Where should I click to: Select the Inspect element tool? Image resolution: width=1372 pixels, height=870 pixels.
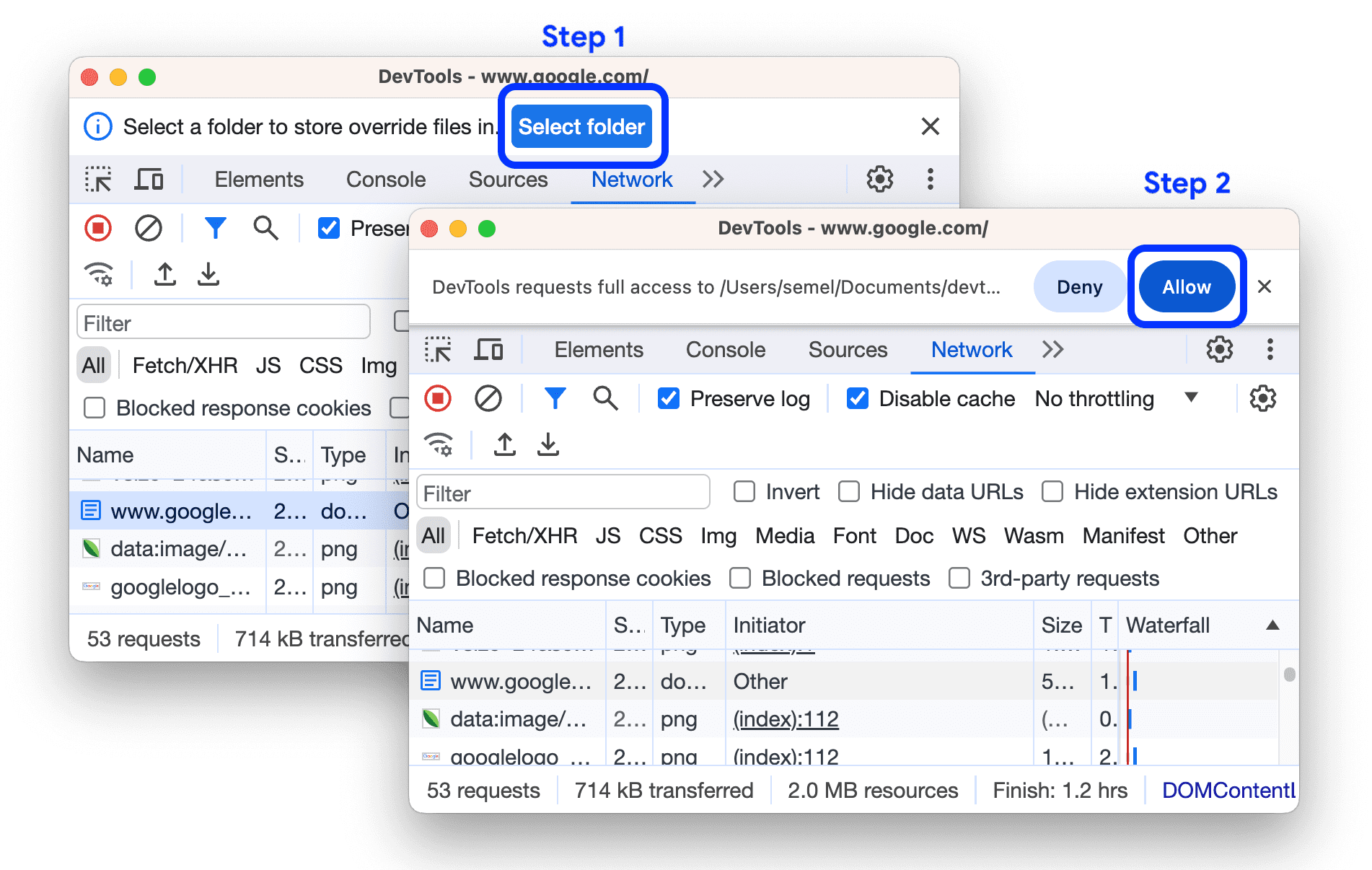(438, 350)
